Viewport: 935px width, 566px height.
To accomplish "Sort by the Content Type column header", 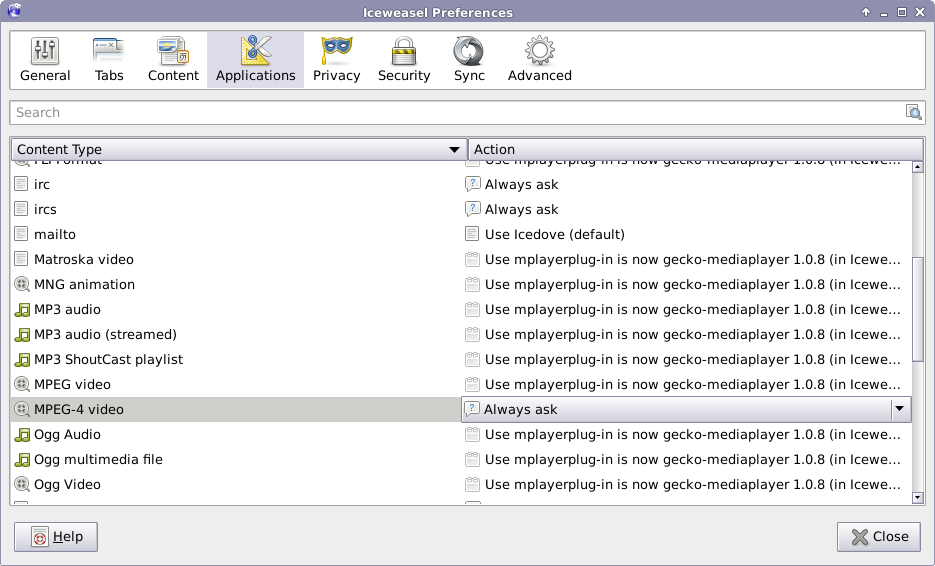I will click(x=239, y=149).
